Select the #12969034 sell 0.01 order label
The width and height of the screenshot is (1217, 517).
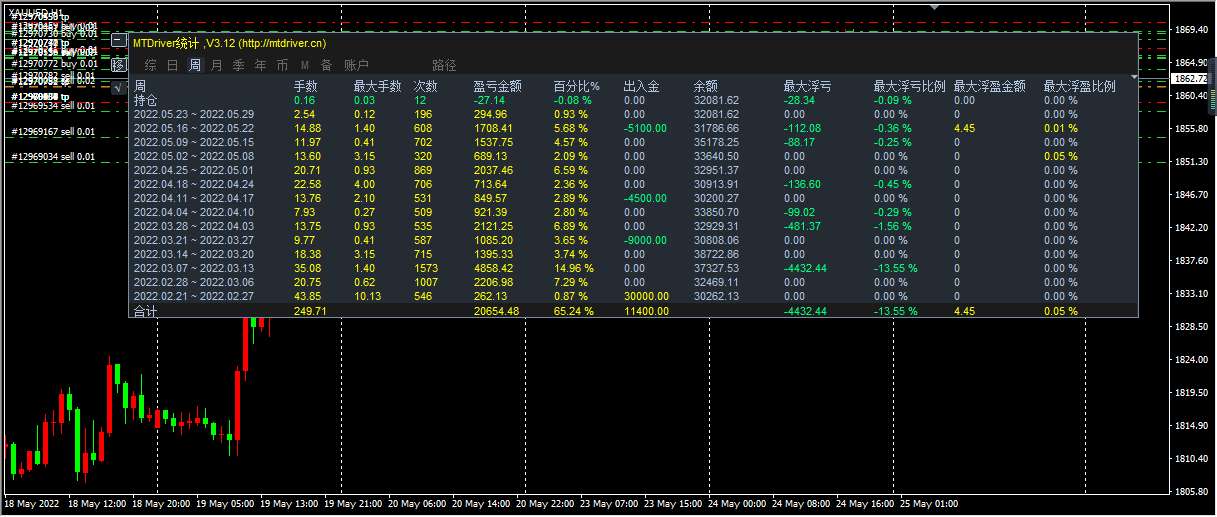pyautogui.click(x=53, y=157)
